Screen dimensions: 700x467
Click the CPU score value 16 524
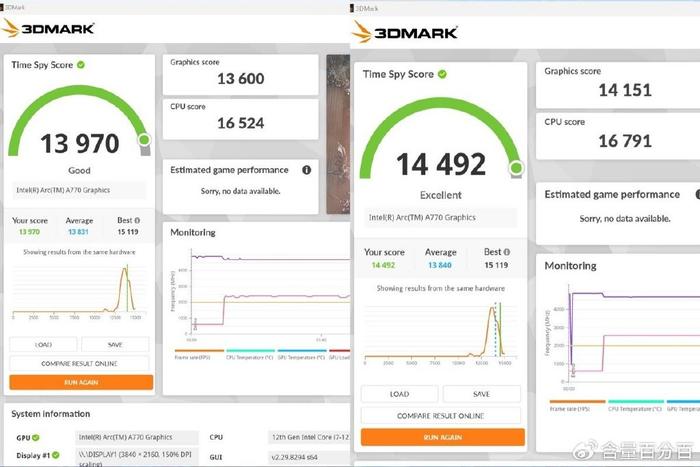241,123
